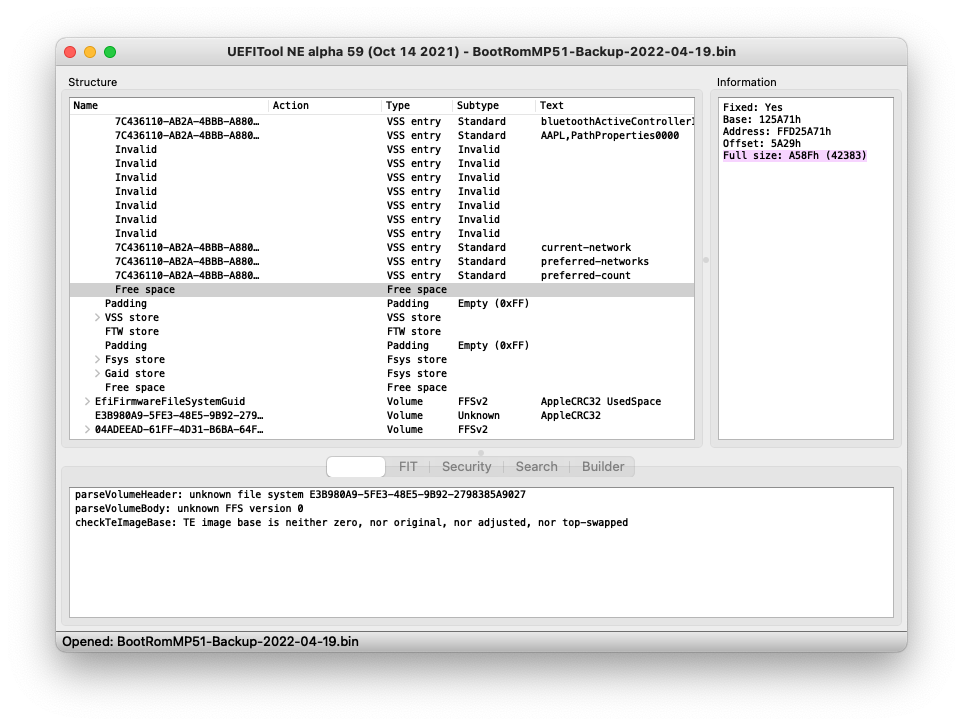Click the Fixed: Yes info line

pos(752,107)
